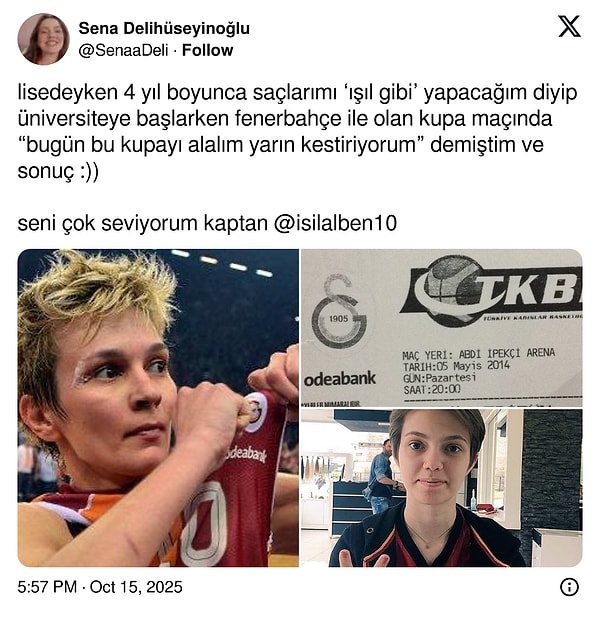
Task: Open the @SenaaDeli handle link
Action: pyautogui.click(x=124, y=50)
